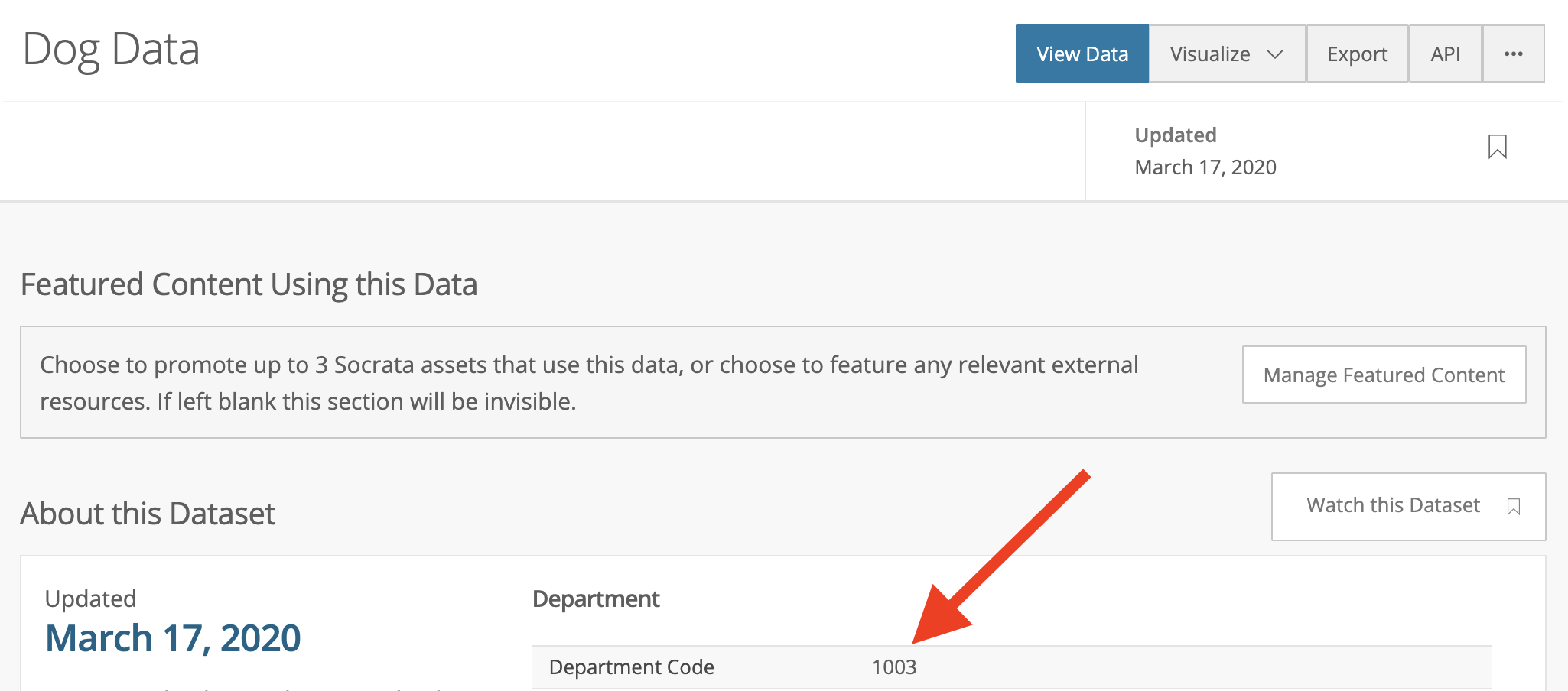Click the chevron arrow next to Visualize
Image resolution: width=1568 pixels, height=691 pixels.
[x=1274, y=54]
